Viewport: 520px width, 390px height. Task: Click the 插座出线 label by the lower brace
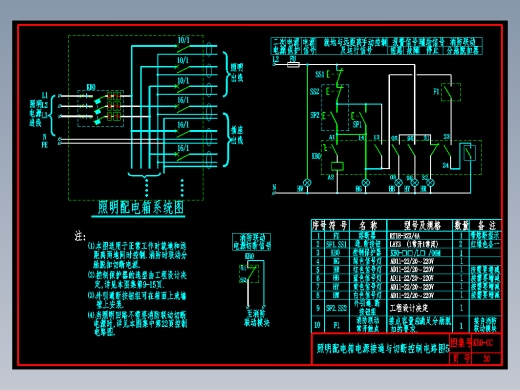(237, 135)
